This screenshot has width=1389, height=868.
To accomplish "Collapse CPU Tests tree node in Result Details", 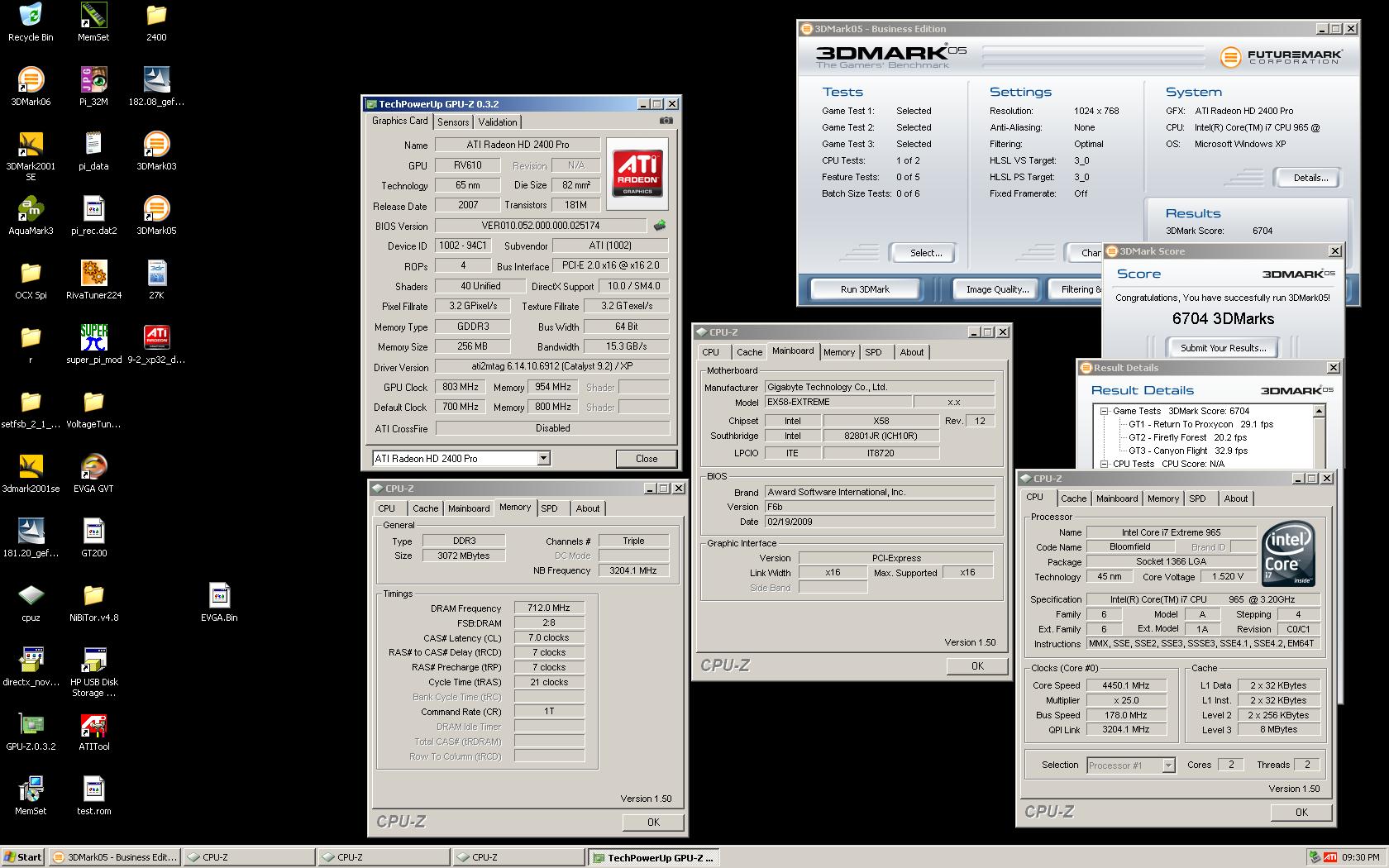I will point(1103,464).
